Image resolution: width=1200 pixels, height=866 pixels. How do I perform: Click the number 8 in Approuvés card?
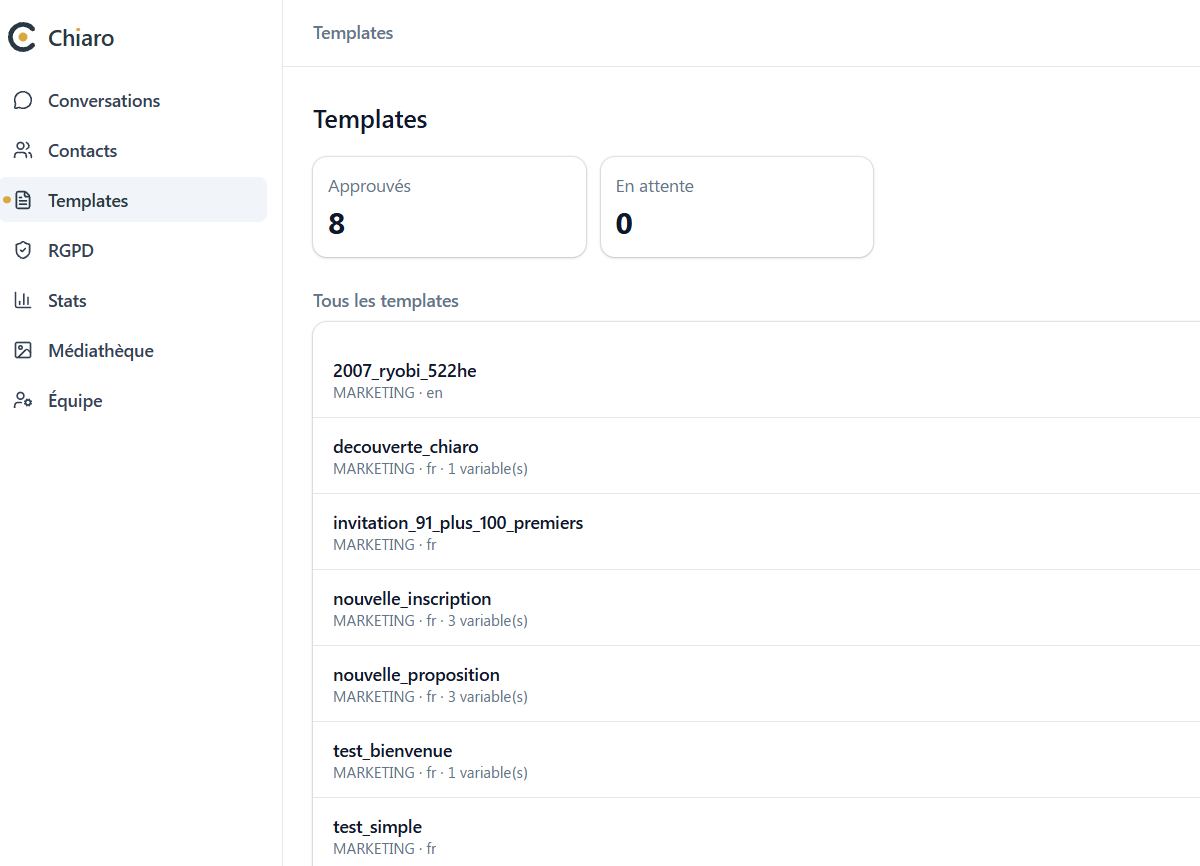click(x=337, y=224)
